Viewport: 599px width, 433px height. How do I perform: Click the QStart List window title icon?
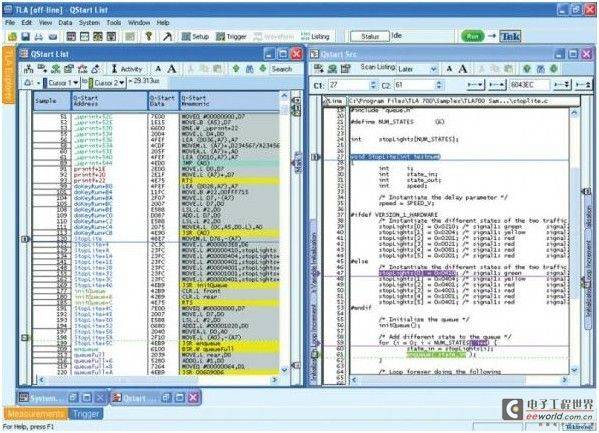(x=24, y=54)
